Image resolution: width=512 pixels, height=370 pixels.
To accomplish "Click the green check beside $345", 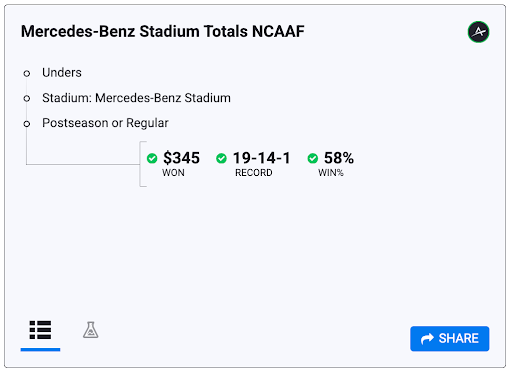I will (x=152, y=158).
